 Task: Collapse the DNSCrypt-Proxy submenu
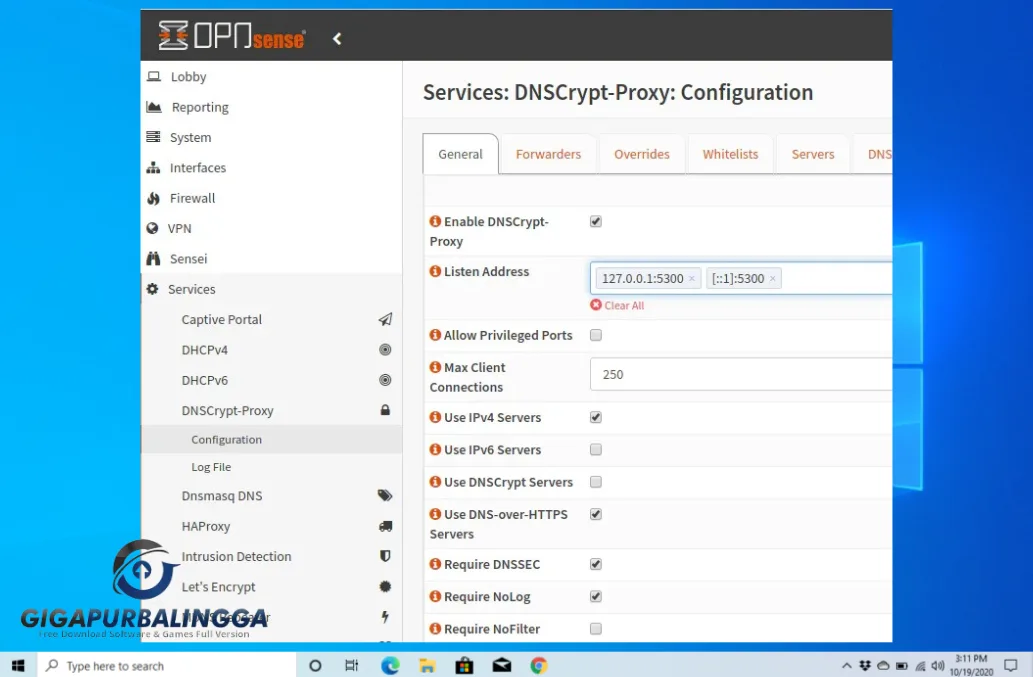pos(271,410)
